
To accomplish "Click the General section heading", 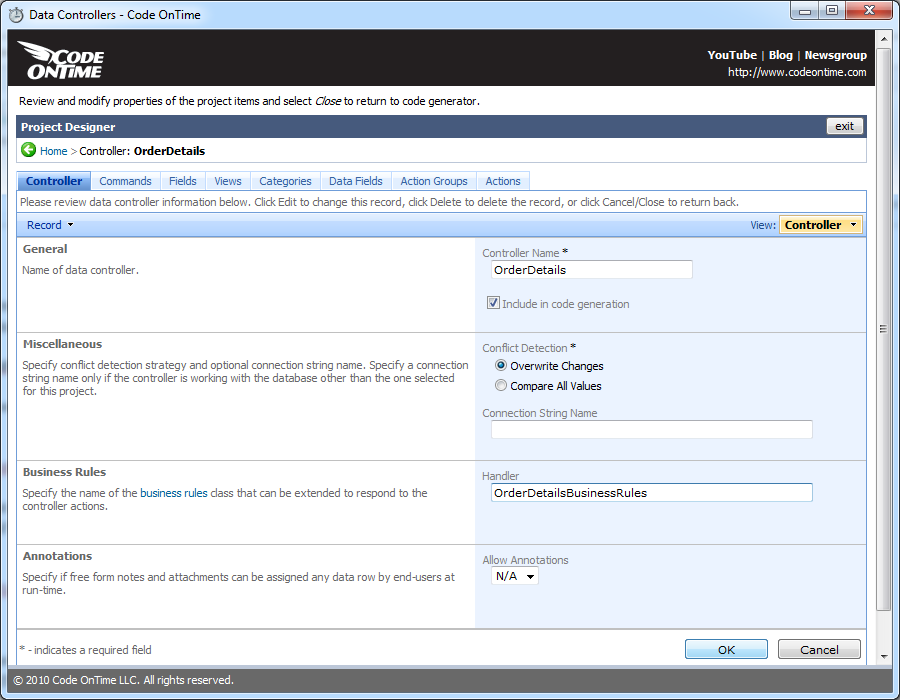I will pos(45,249).
